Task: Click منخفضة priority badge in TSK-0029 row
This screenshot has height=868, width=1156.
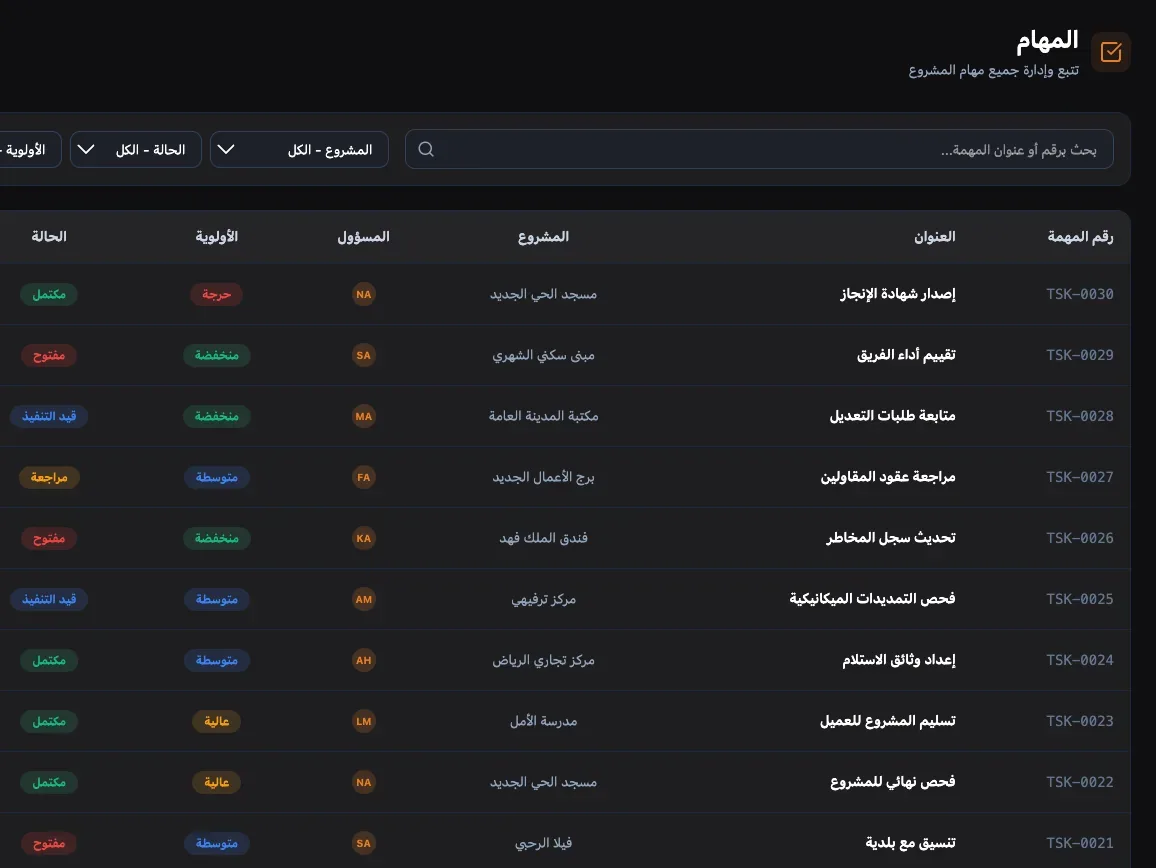Action: [217, 355]
